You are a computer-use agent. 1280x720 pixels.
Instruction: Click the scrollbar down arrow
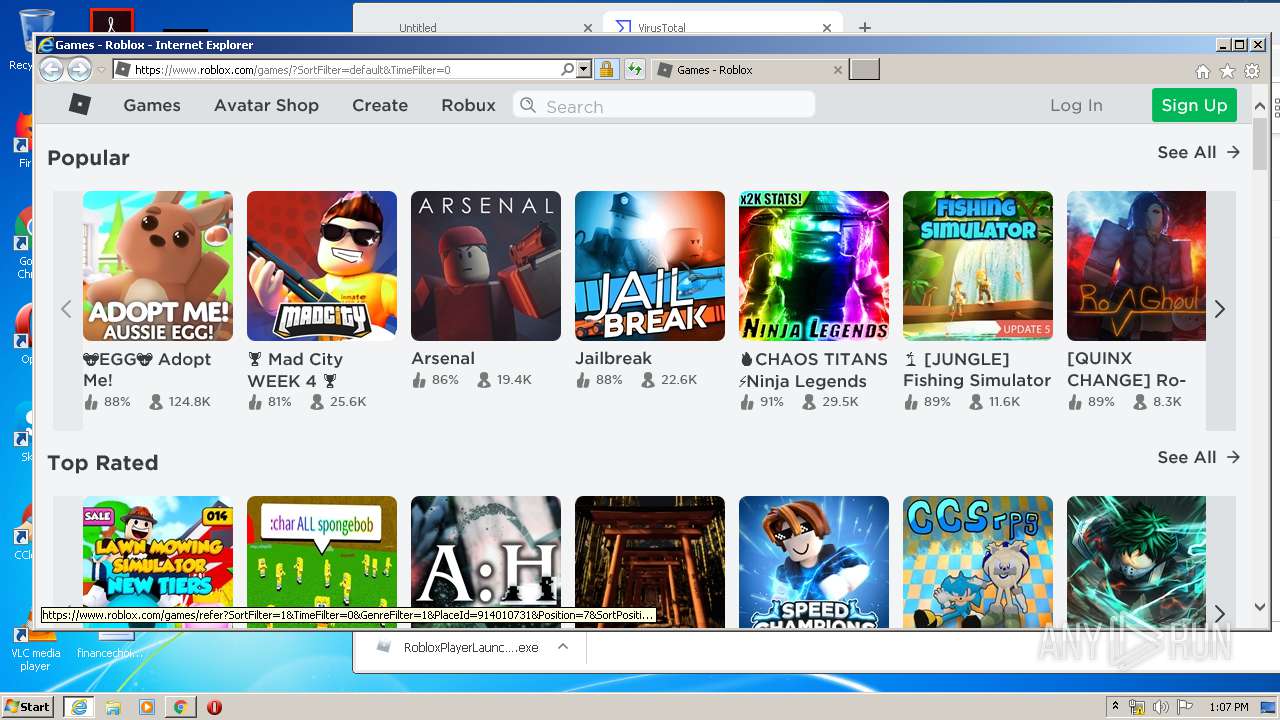point(1259,606)
